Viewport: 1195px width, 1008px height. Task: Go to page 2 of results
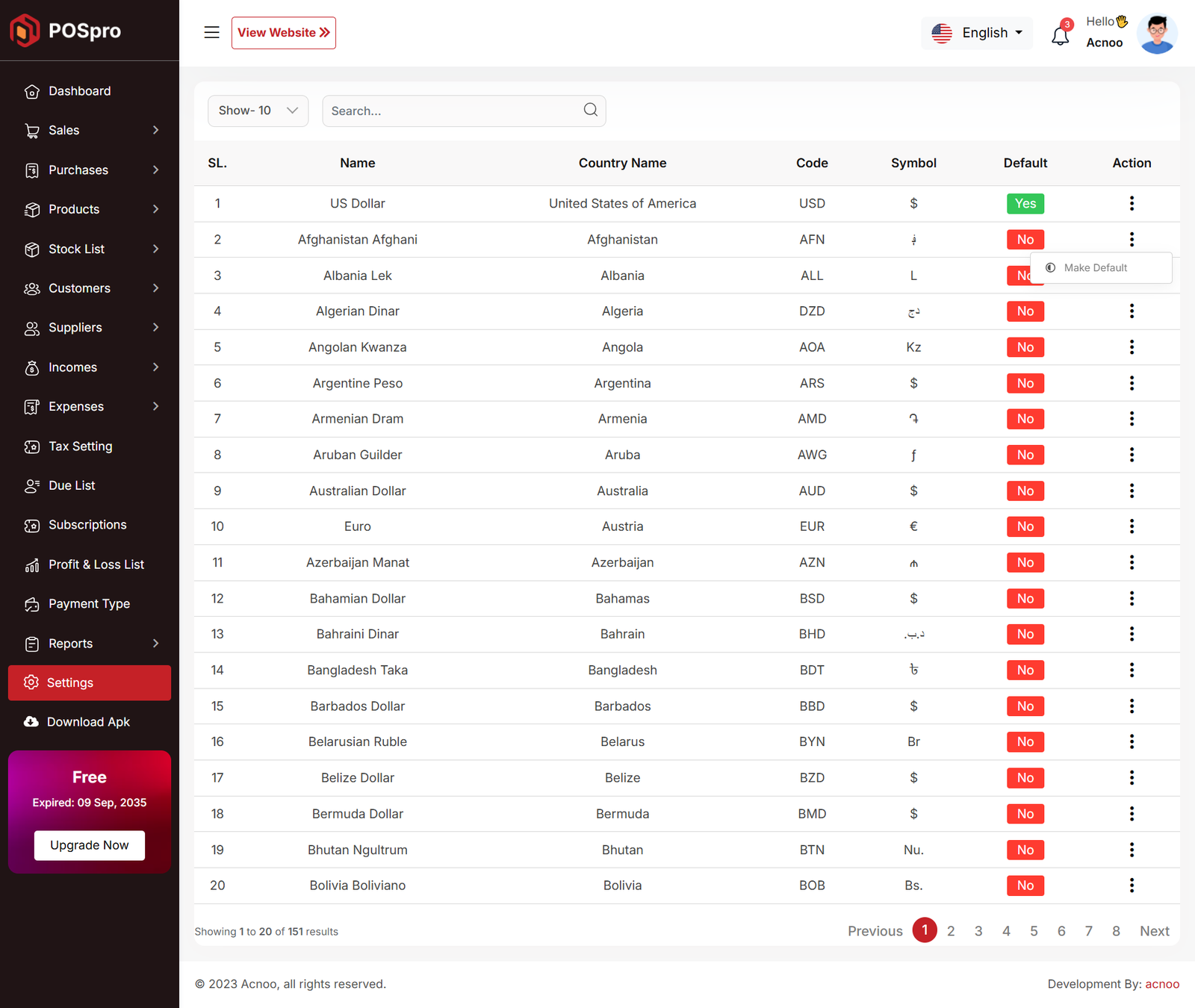pos(951,931)
